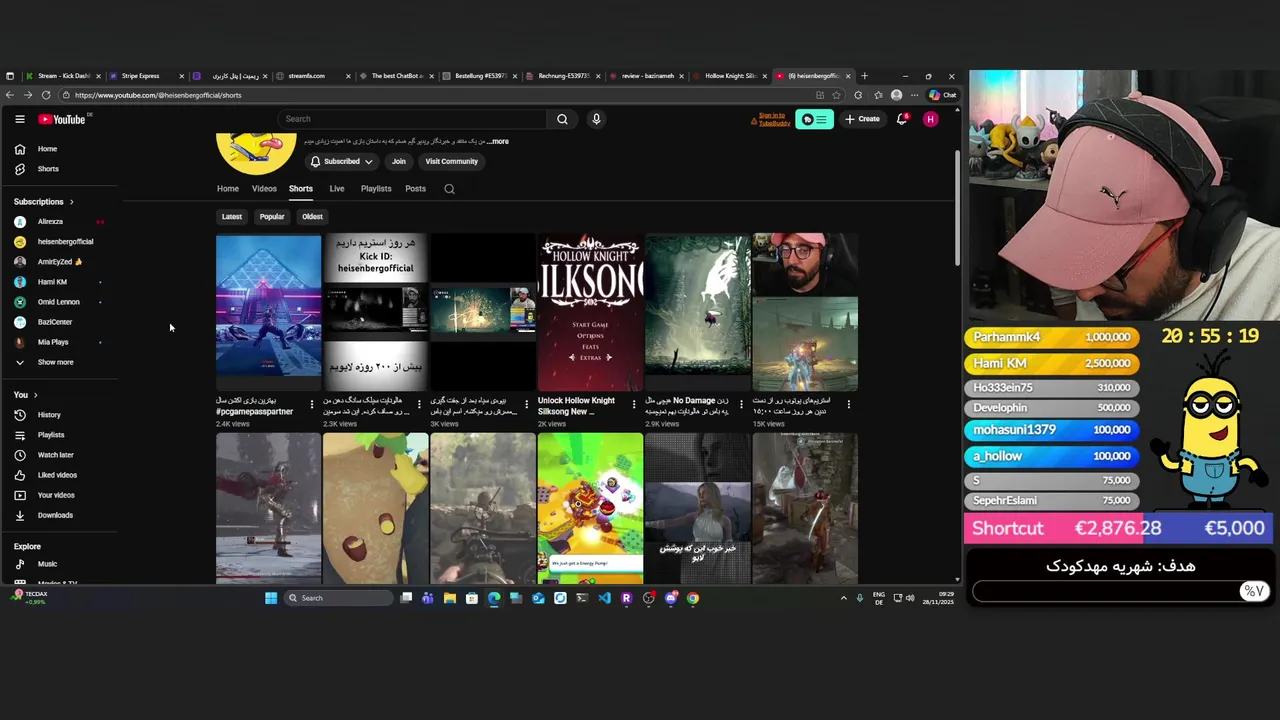Image resolution: width=1280 pixels, height=720 pixels.
Task: Open Windows Start menu
Action: point(271,598)
